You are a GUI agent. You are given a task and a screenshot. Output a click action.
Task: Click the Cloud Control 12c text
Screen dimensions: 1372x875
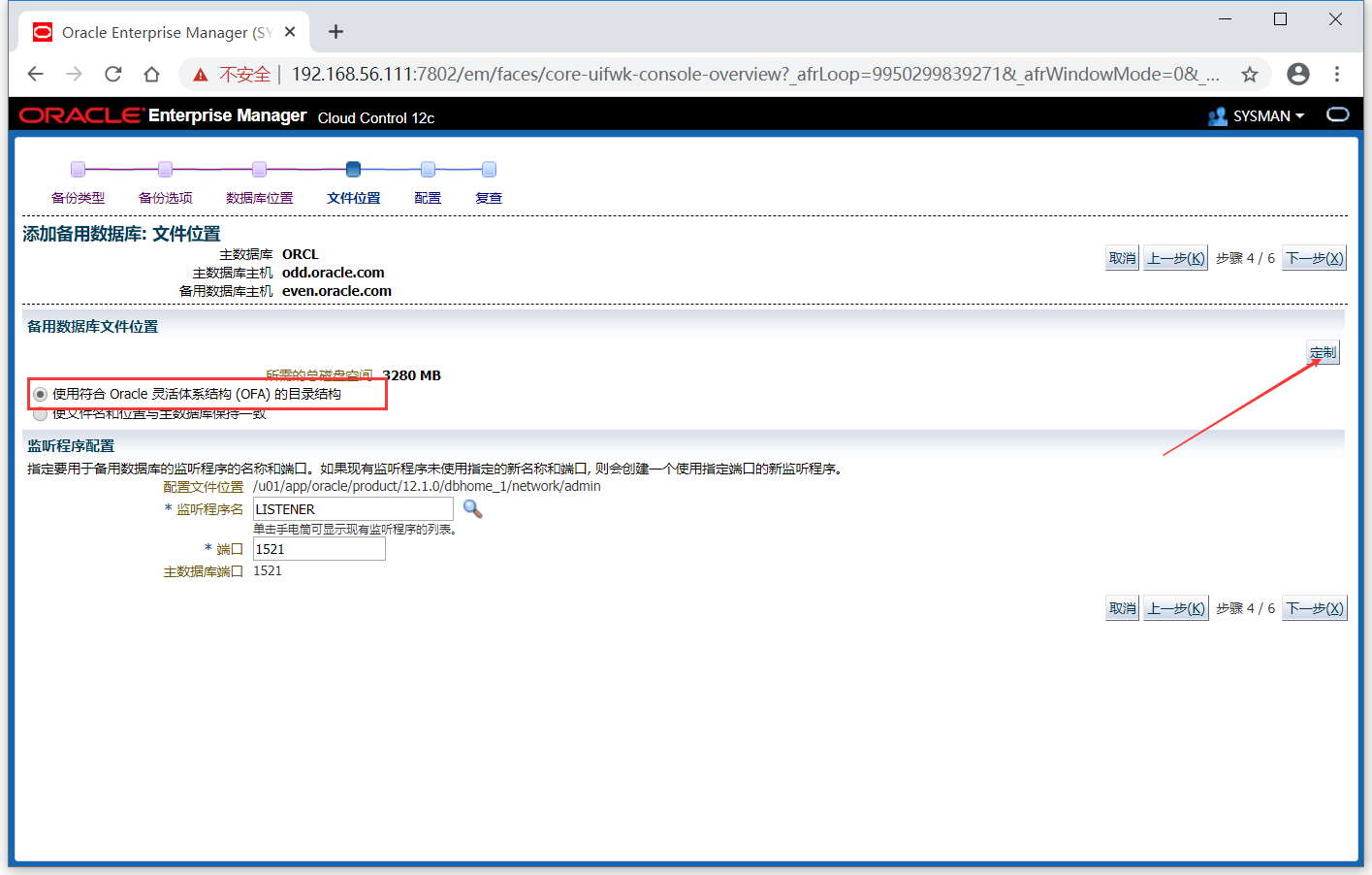click(x=375, y=117)
